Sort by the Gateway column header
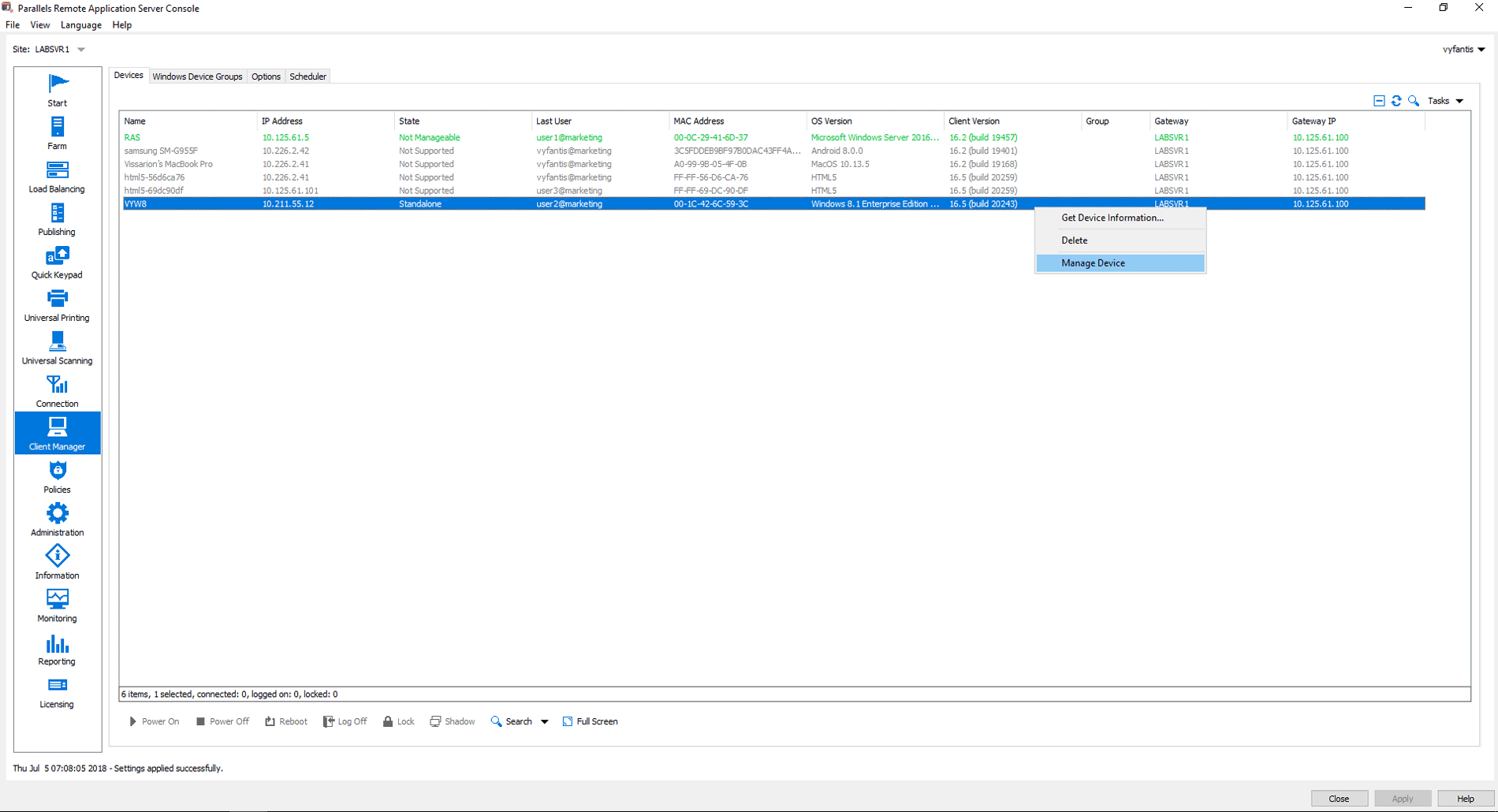This screenshot has height=812, width=1498. click(1218, 121)
